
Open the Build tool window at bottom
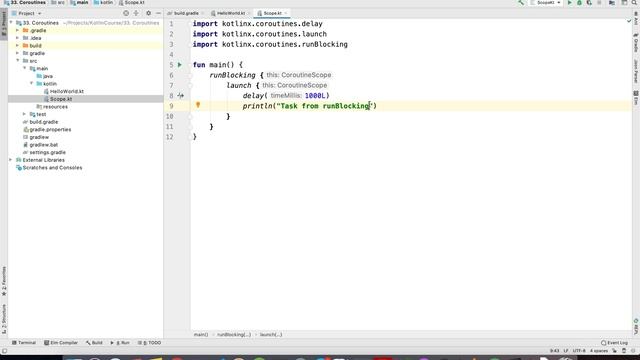[x=94, y=343]
